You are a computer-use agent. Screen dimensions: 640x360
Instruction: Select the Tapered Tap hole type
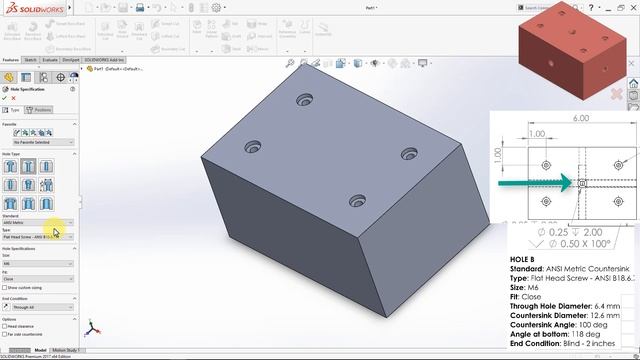tap(28, 184)
